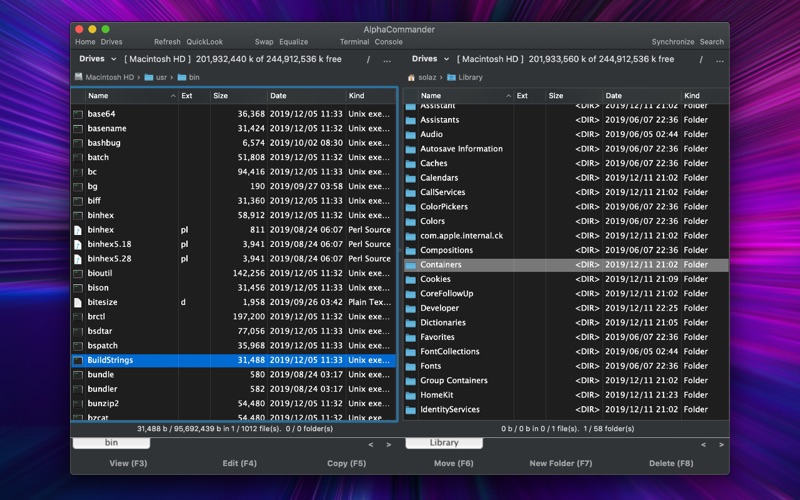This screenshot has height=500, width=800.
Task: Open the left panel Drives dropdown
Action: (x=97, y=59)
